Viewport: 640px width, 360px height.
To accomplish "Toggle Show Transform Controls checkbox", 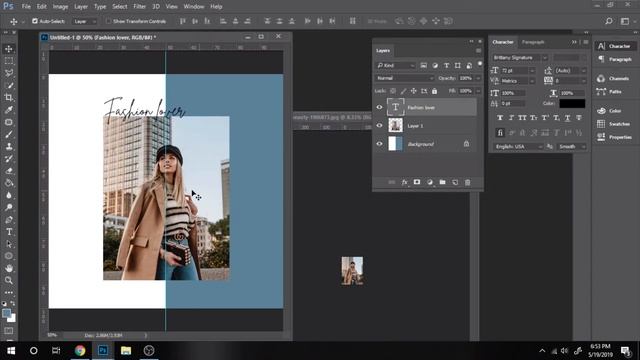I will [x=108, y=21].
